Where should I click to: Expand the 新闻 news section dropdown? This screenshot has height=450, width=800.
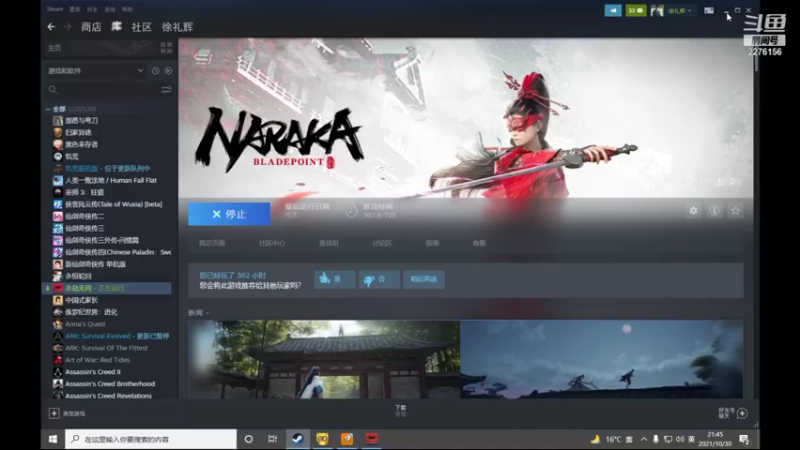[198, 313]
